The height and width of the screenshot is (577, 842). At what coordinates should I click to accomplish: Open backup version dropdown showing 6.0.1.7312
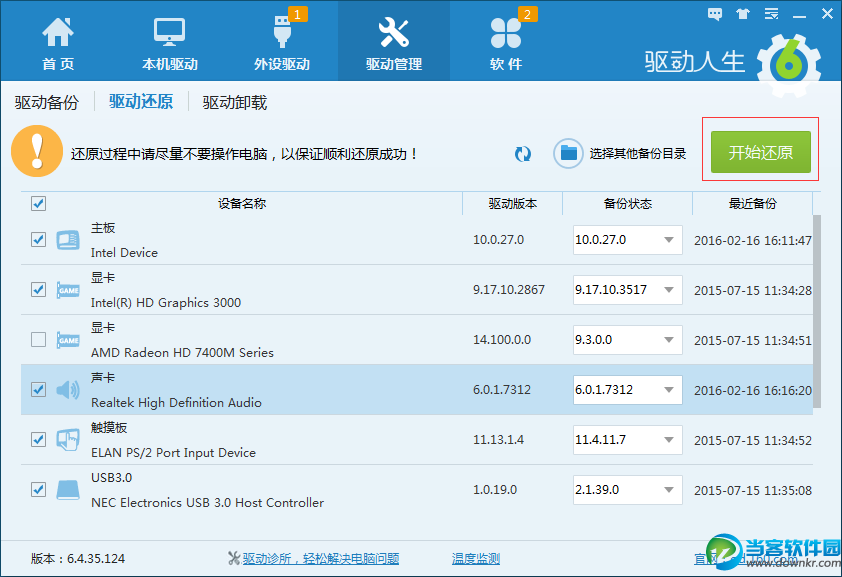628,390
